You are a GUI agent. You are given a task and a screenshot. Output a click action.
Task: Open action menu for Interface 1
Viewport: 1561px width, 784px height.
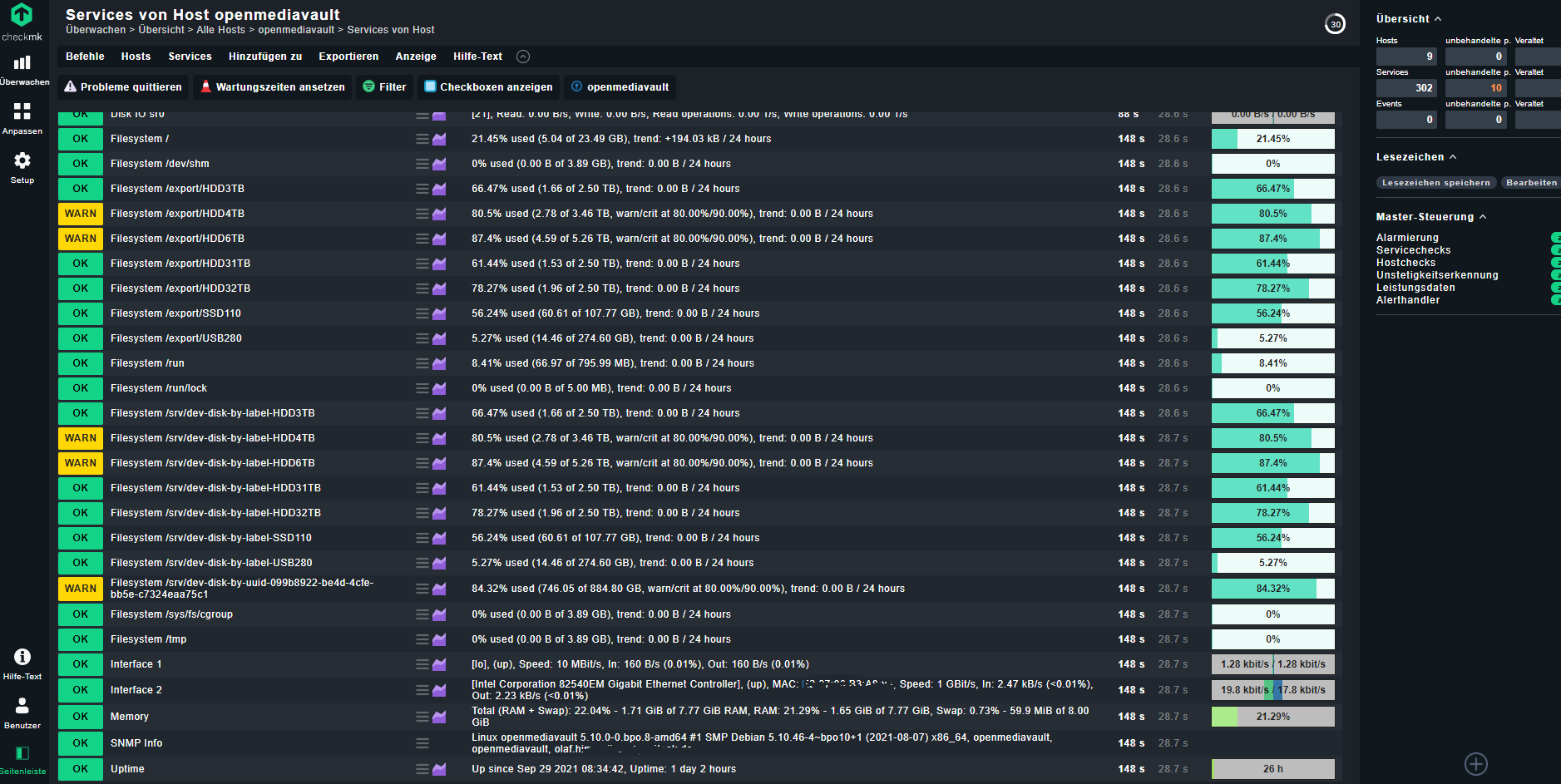pos(422,664)
